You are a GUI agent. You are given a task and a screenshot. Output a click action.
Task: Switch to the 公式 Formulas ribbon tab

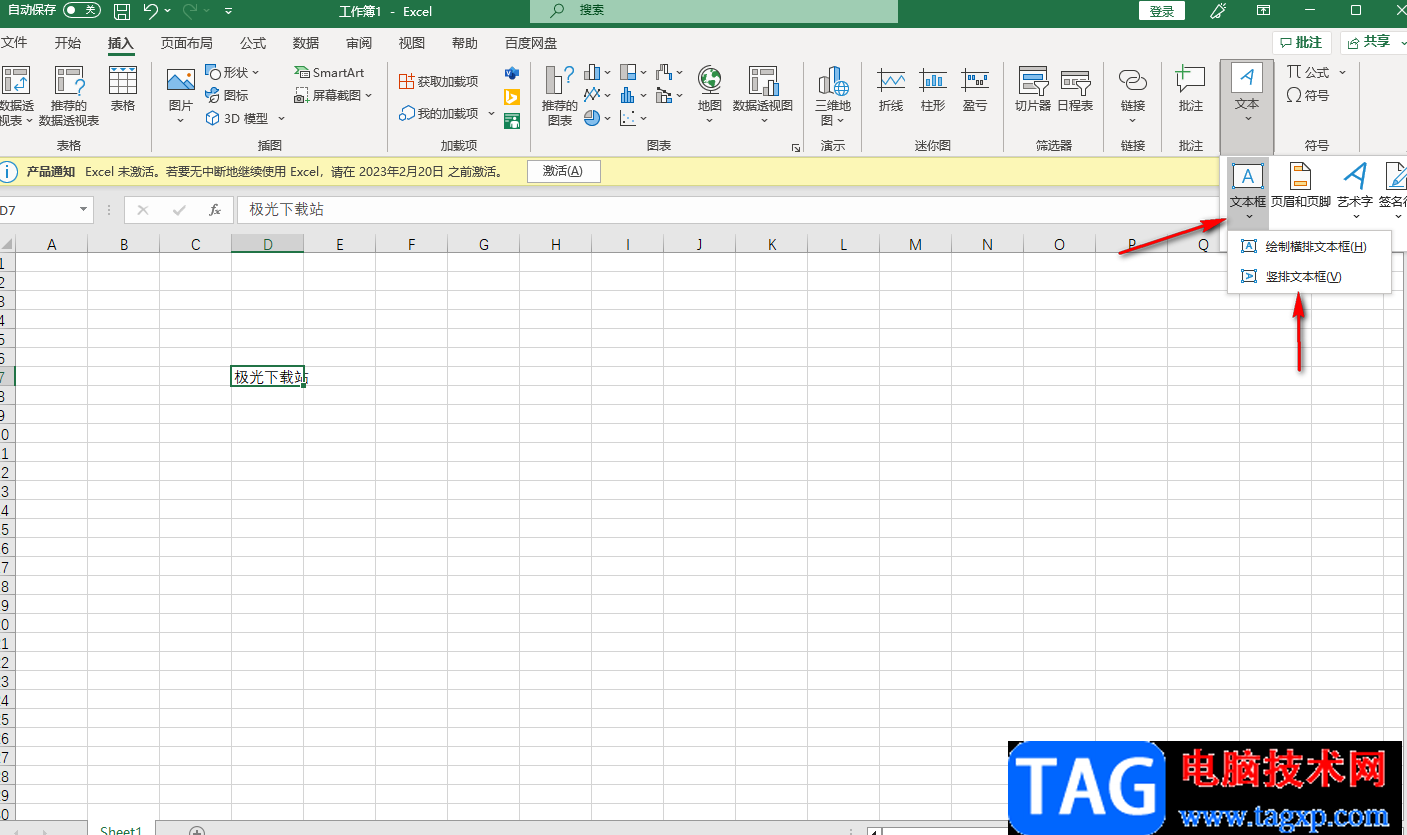[x=253, y=43]
